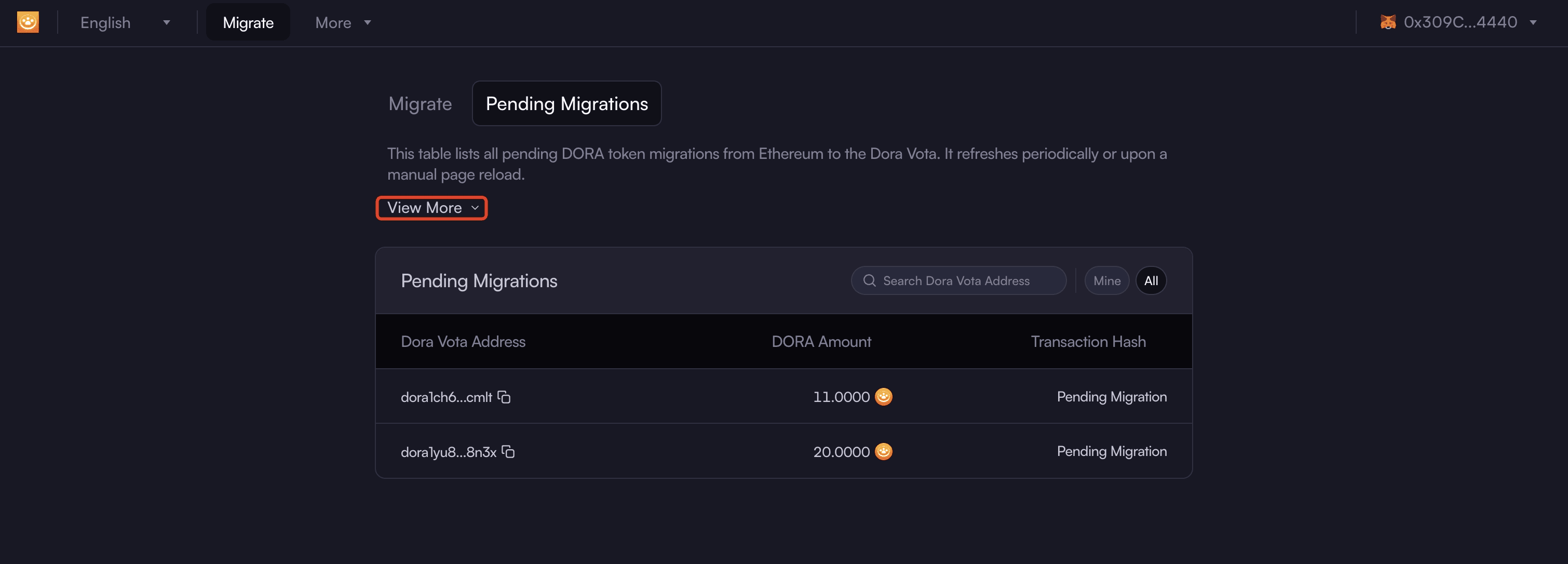Switch to the Migrate tab below header

click(x=420, y=103)
